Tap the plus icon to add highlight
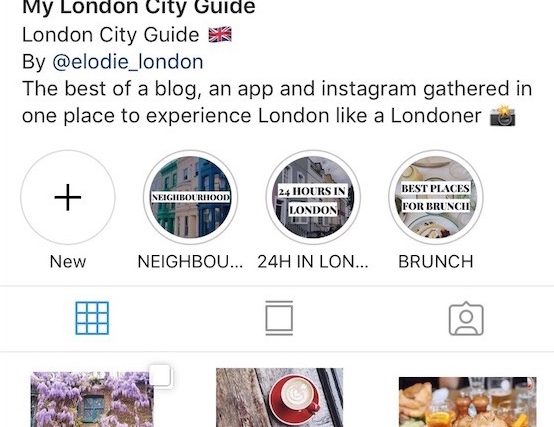Screen dimensions: 554x427 pos(68,197)
